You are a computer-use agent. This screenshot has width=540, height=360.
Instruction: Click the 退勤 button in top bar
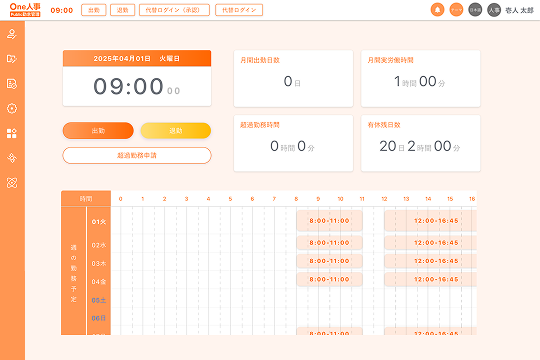tap(123, 10)
